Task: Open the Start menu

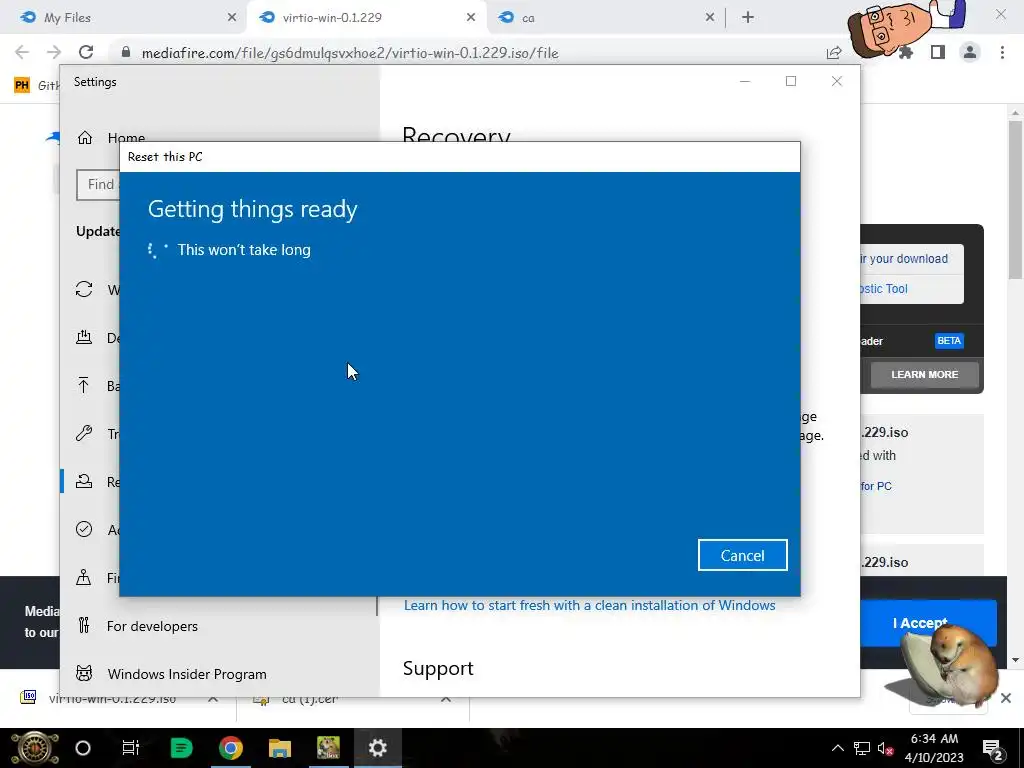Action: click(35, 748)
